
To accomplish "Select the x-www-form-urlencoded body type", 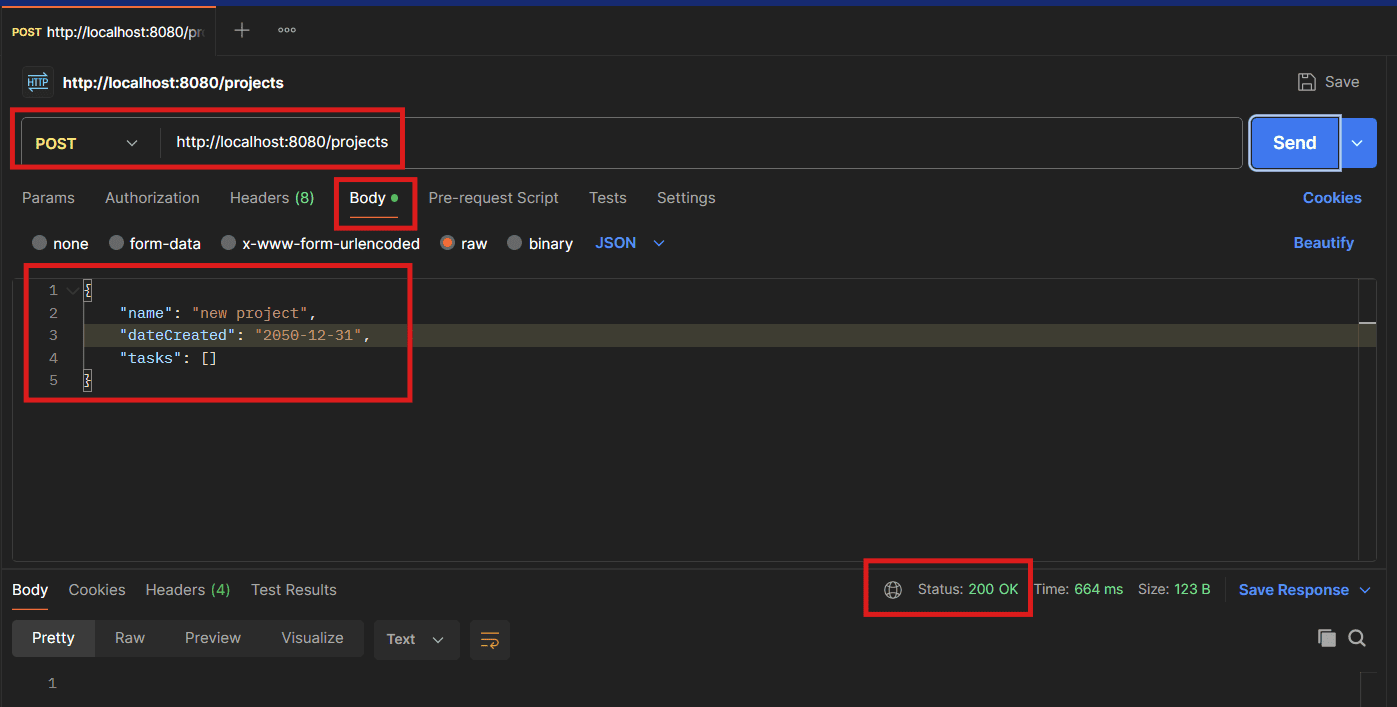I will click(x=320, y=243).
